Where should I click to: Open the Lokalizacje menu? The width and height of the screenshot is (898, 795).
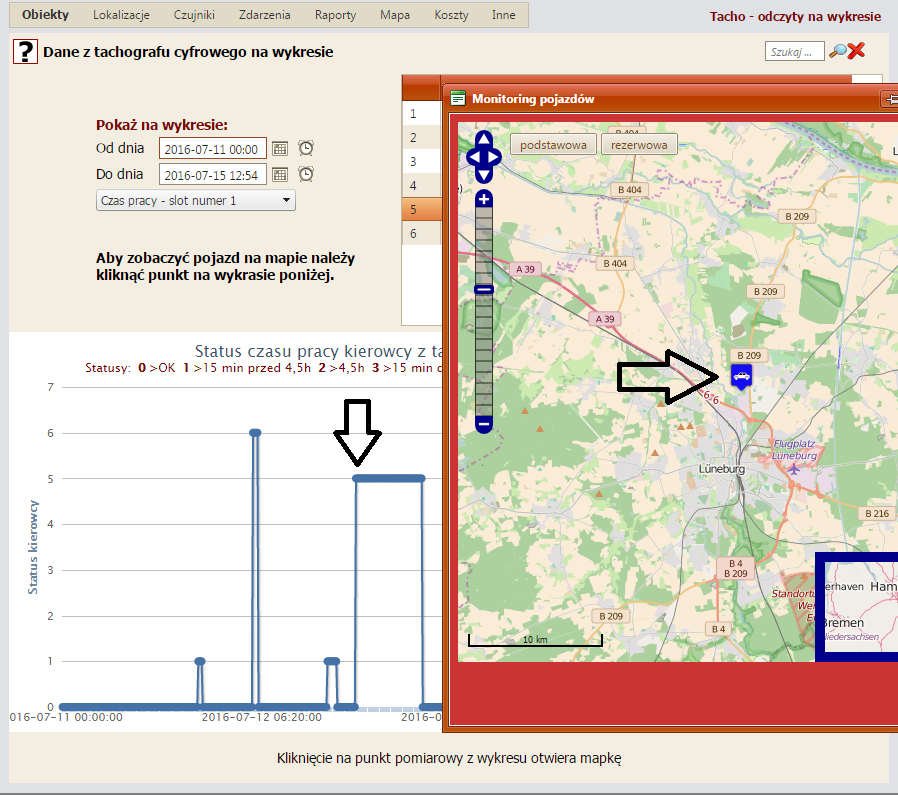pyautogui.click(x=121, y=15)
